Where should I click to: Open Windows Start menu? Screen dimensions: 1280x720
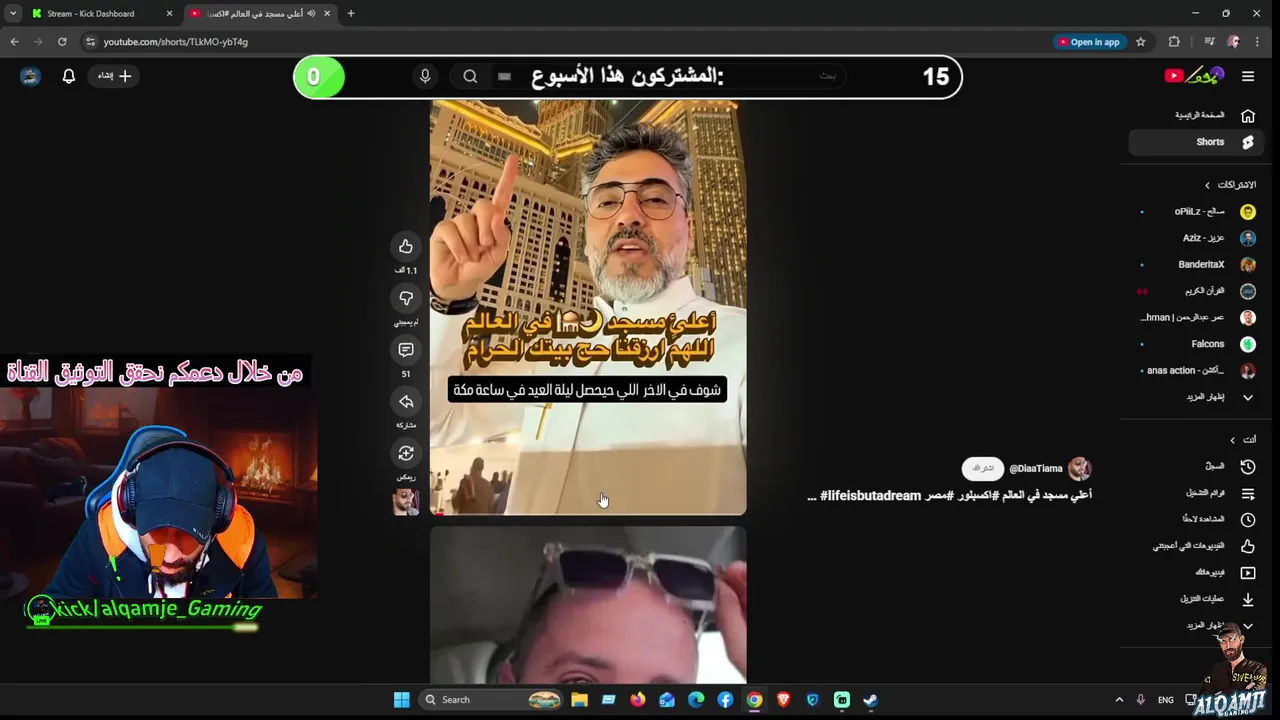[401, 700]
